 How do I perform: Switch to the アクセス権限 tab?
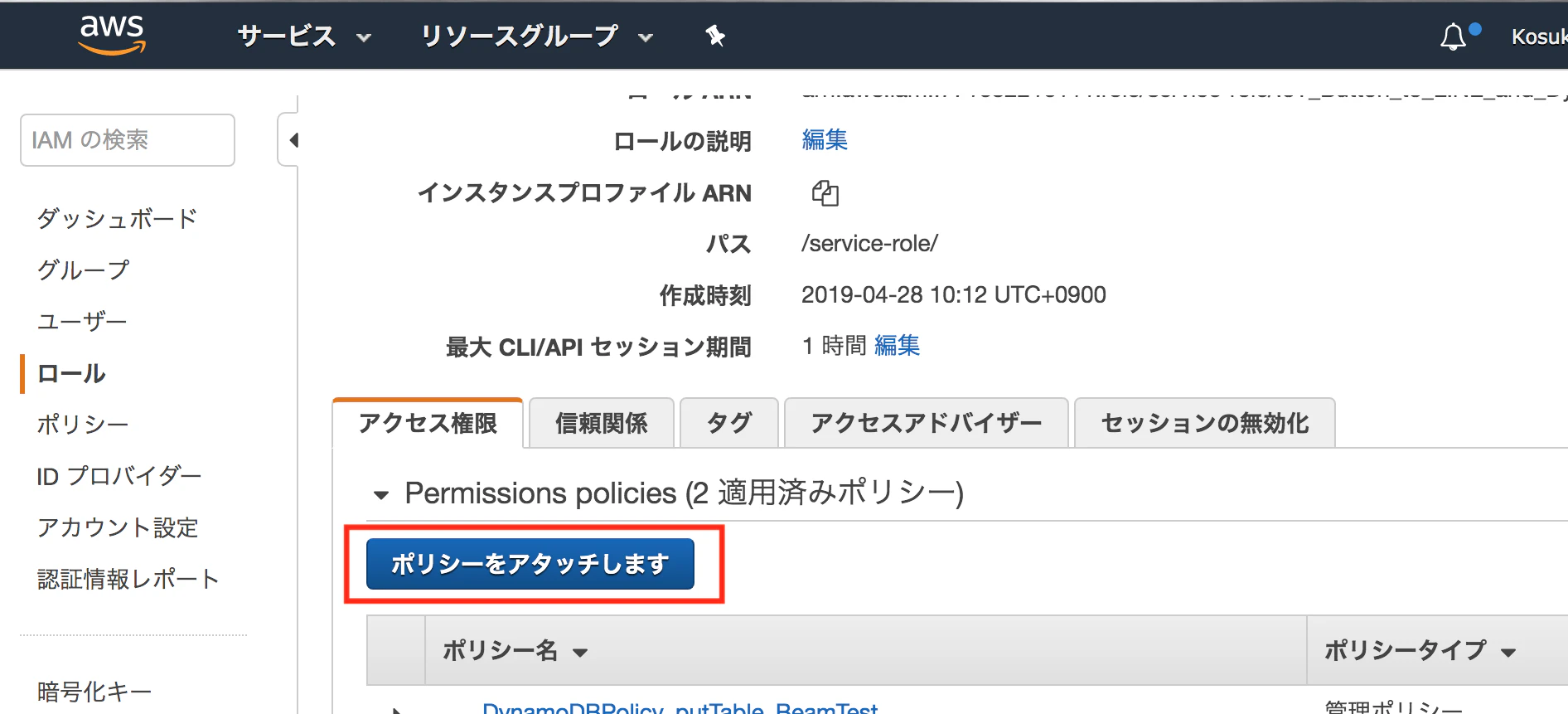click(428, 423)
